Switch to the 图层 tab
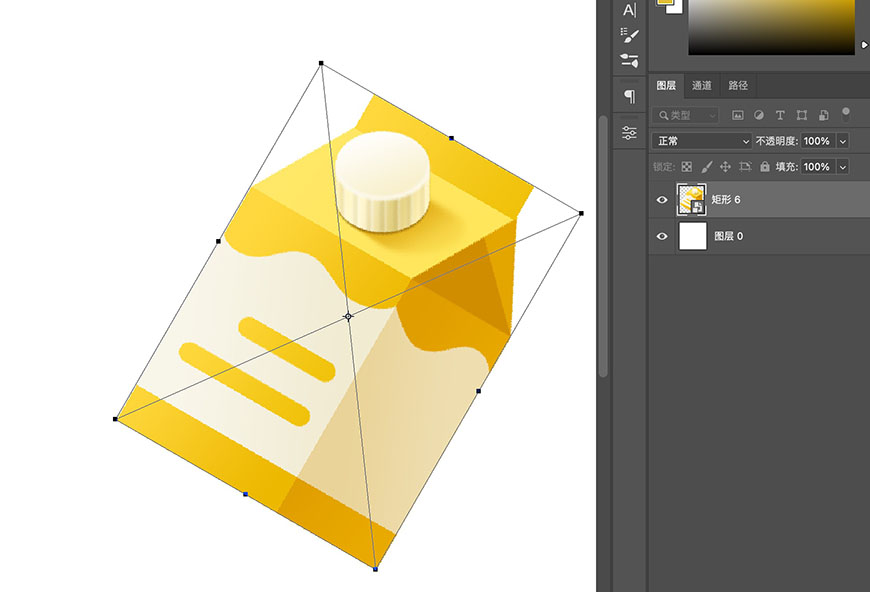 coord(666,85)
